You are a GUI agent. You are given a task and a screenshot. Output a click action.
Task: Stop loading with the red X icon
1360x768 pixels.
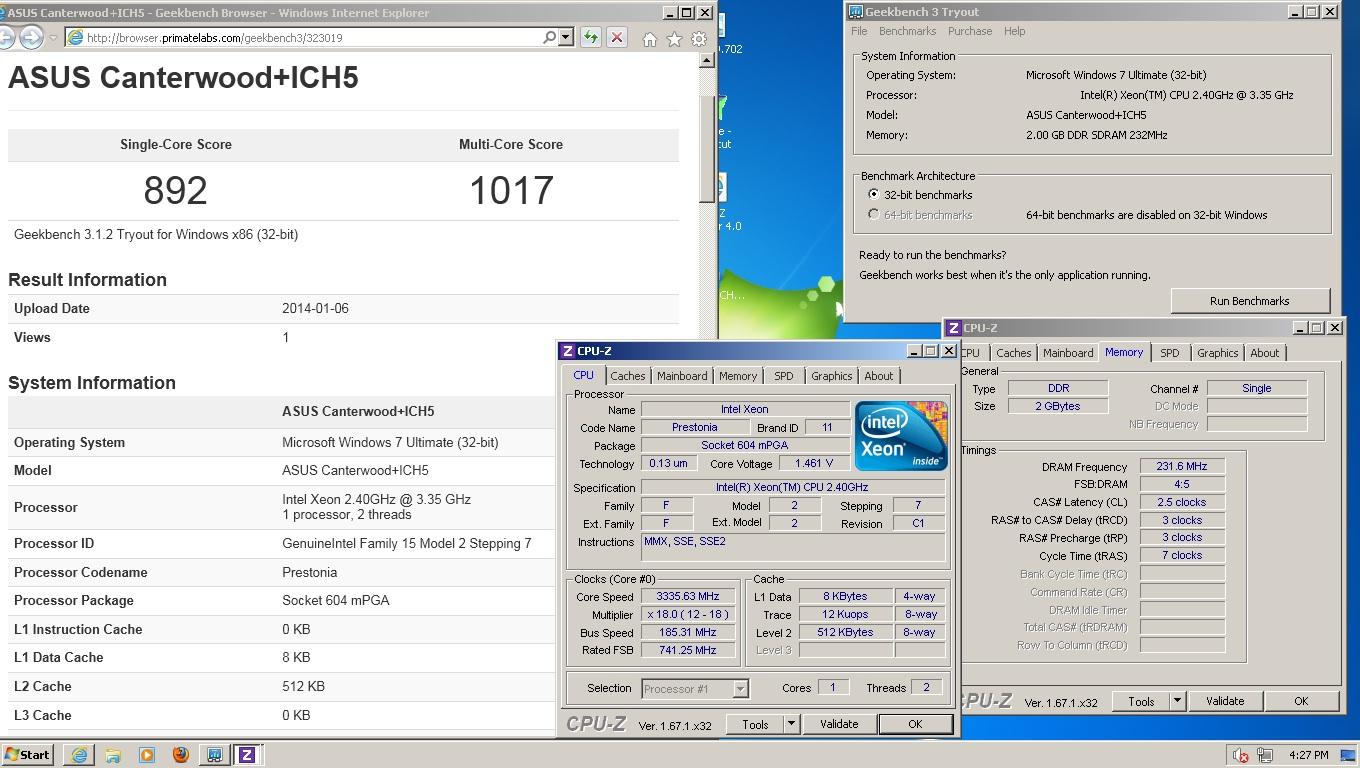point(617,38)
